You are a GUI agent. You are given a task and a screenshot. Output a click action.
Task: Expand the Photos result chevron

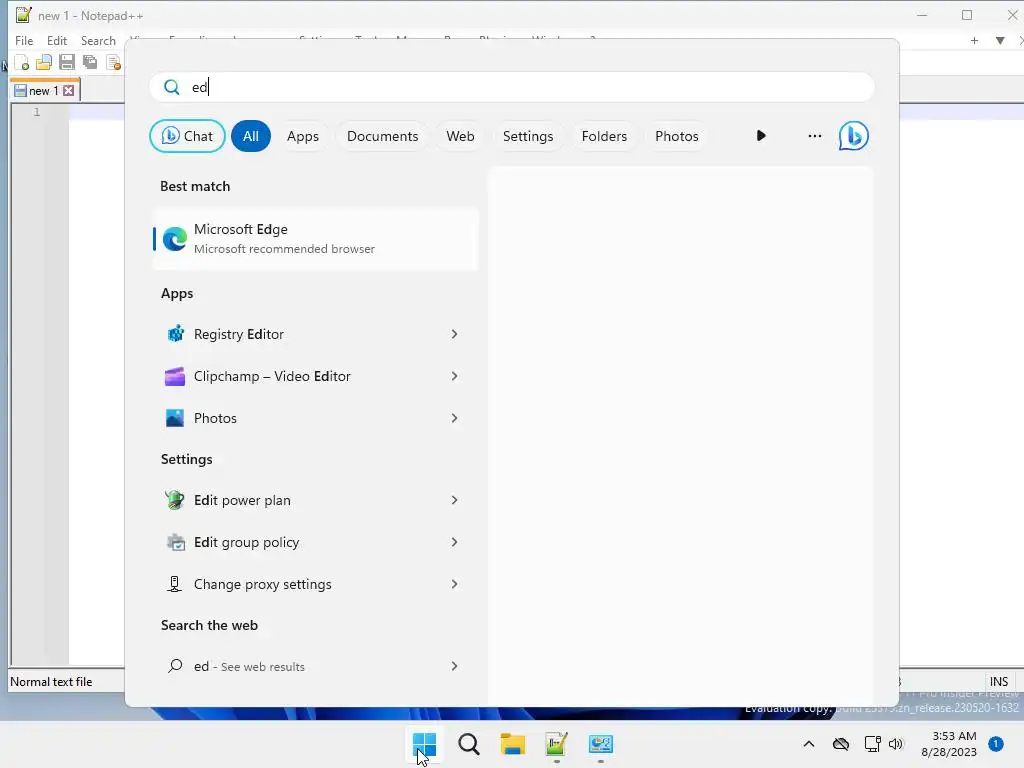[x=455, y=418]
